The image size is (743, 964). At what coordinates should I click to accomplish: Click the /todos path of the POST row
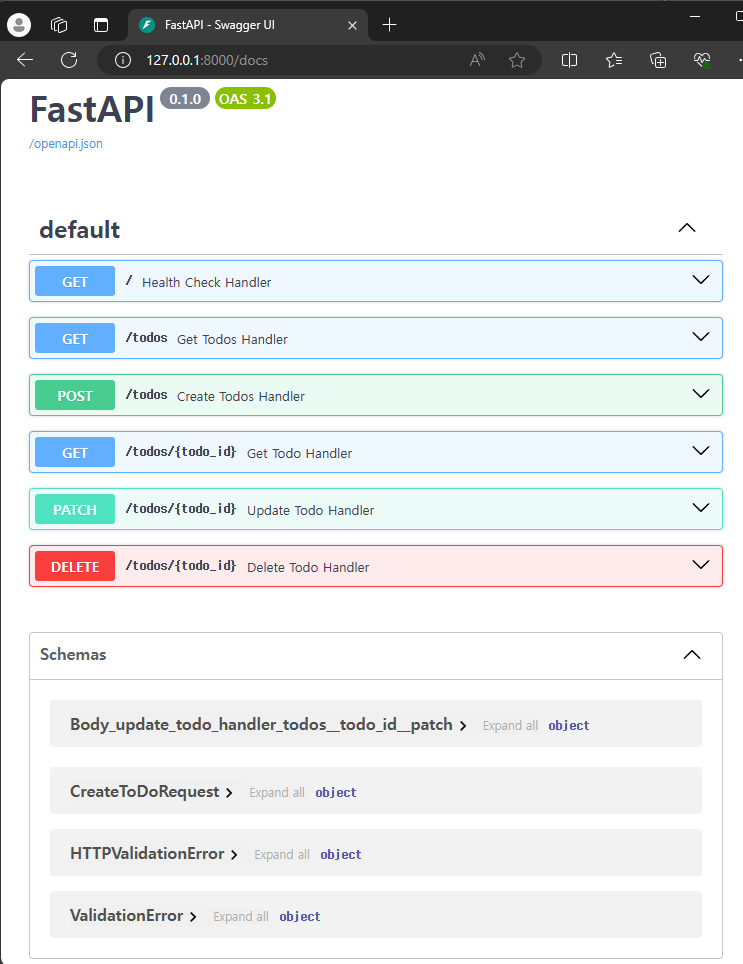click(x=146, y=395)
